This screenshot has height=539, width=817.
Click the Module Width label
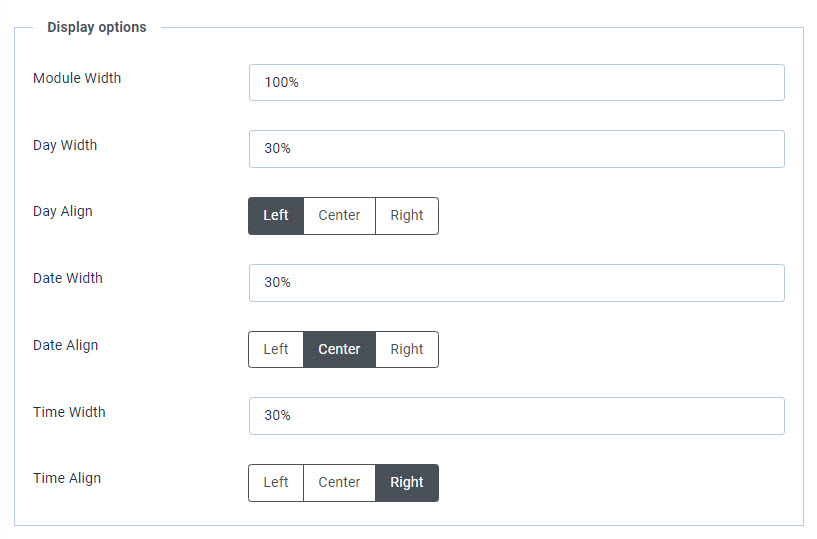point(77,78)
